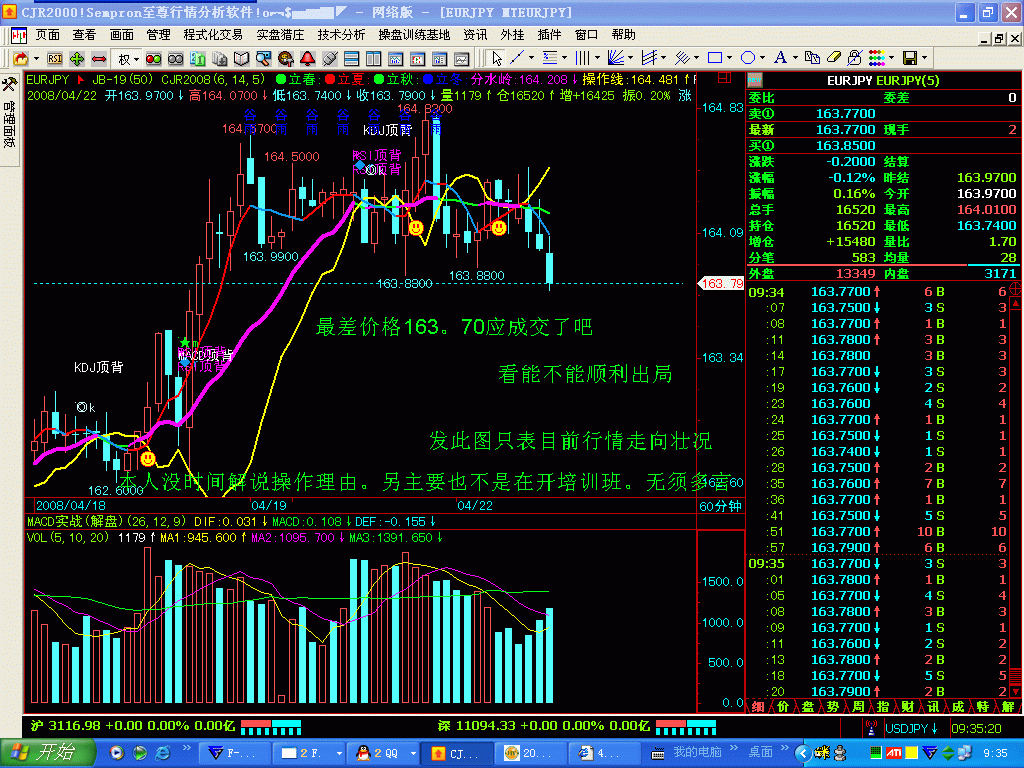Select the vertical cycle lines tool

pyautogui.click(x=582, y=58)
